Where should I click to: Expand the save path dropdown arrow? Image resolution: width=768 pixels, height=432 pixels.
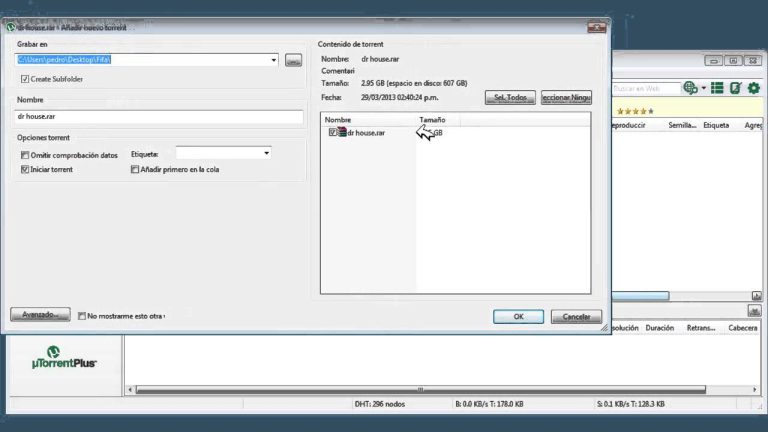pos(273,60)
